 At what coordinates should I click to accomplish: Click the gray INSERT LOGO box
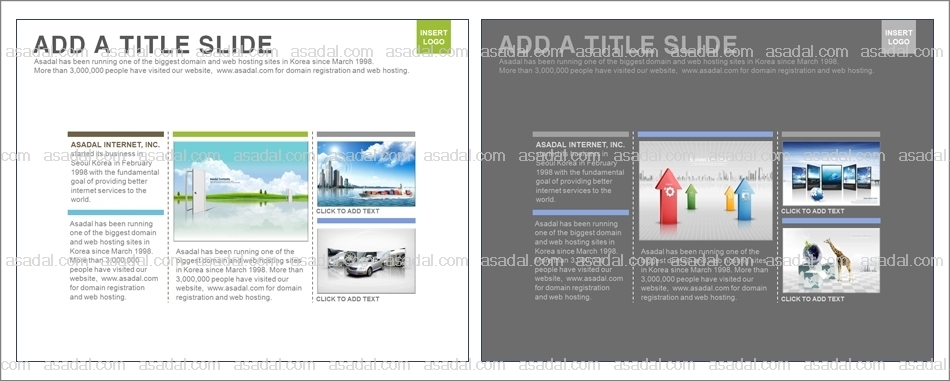pos(899,37)
